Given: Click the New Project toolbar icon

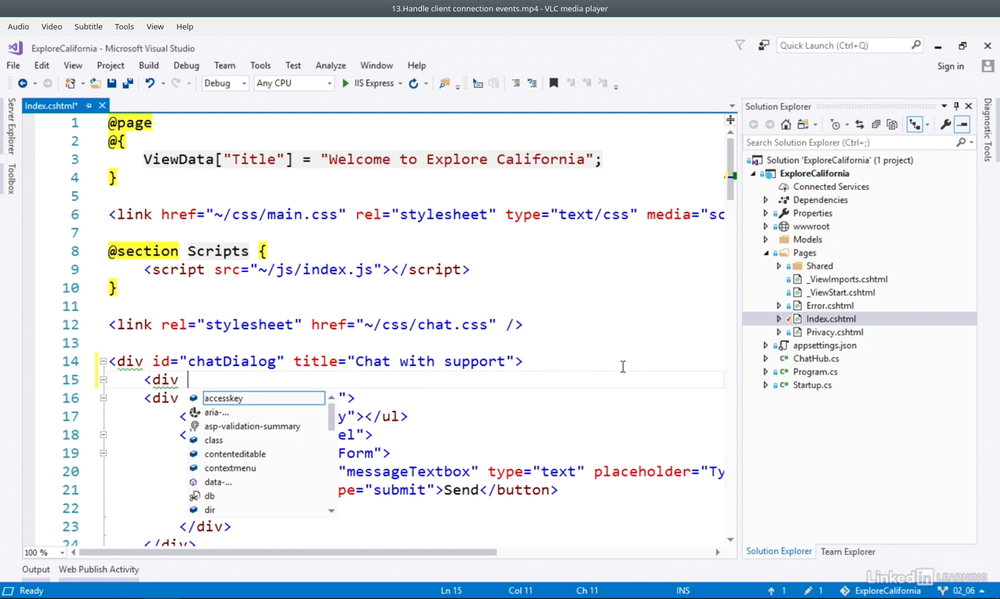Looking at the screenshot, I should [x=70, y=84].
